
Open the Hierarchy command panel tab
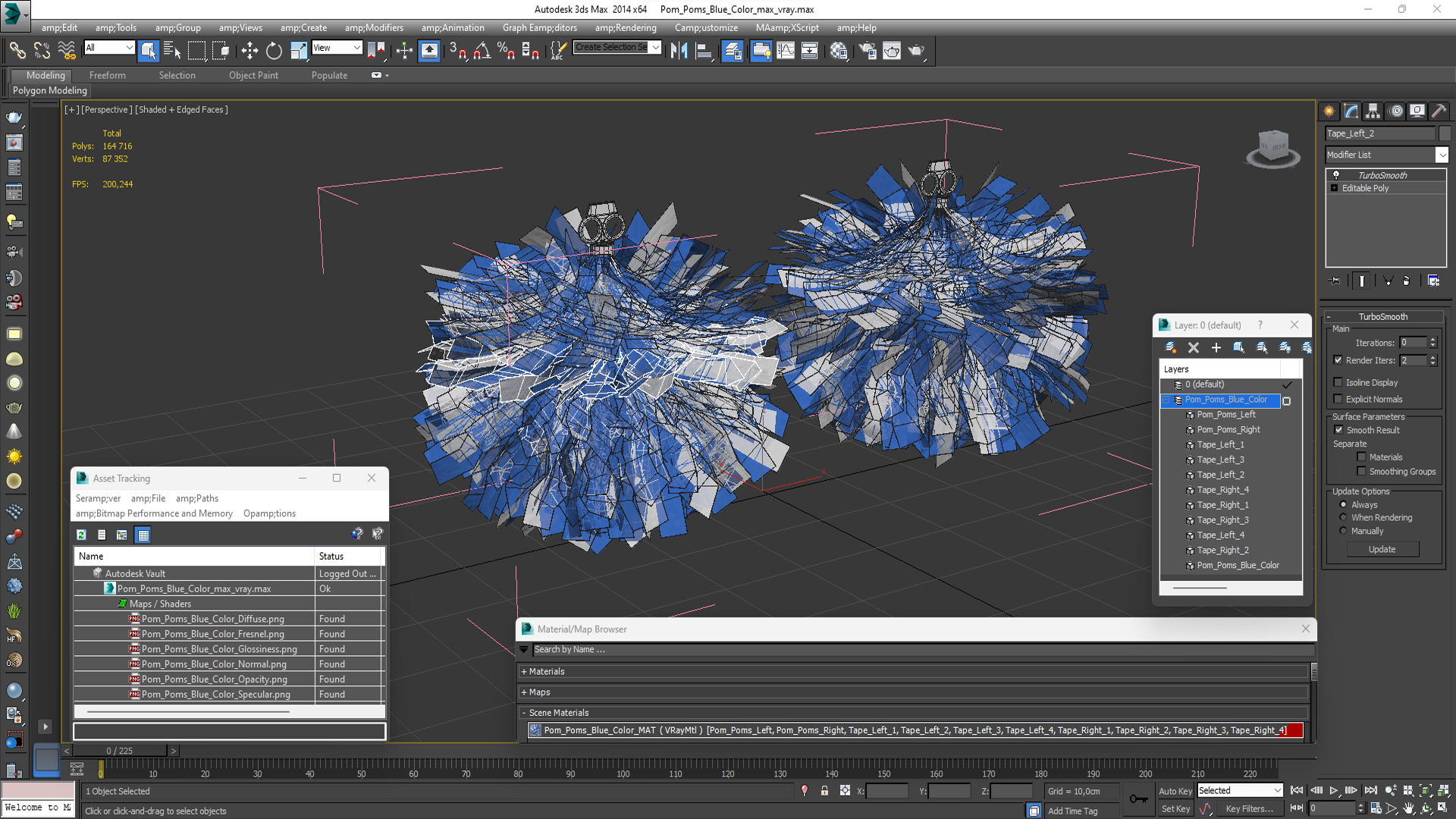(x=1373, y=111)
